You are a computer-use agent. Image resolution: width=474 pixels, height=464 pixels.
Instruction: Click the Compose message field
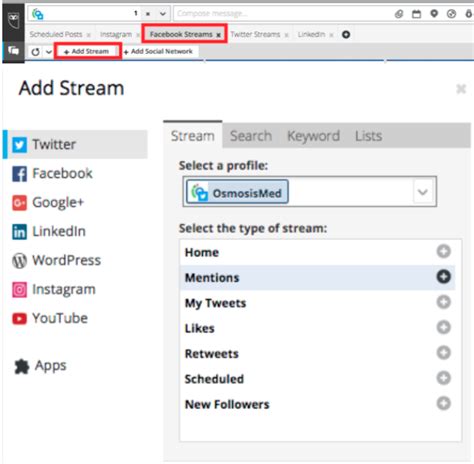283,14
